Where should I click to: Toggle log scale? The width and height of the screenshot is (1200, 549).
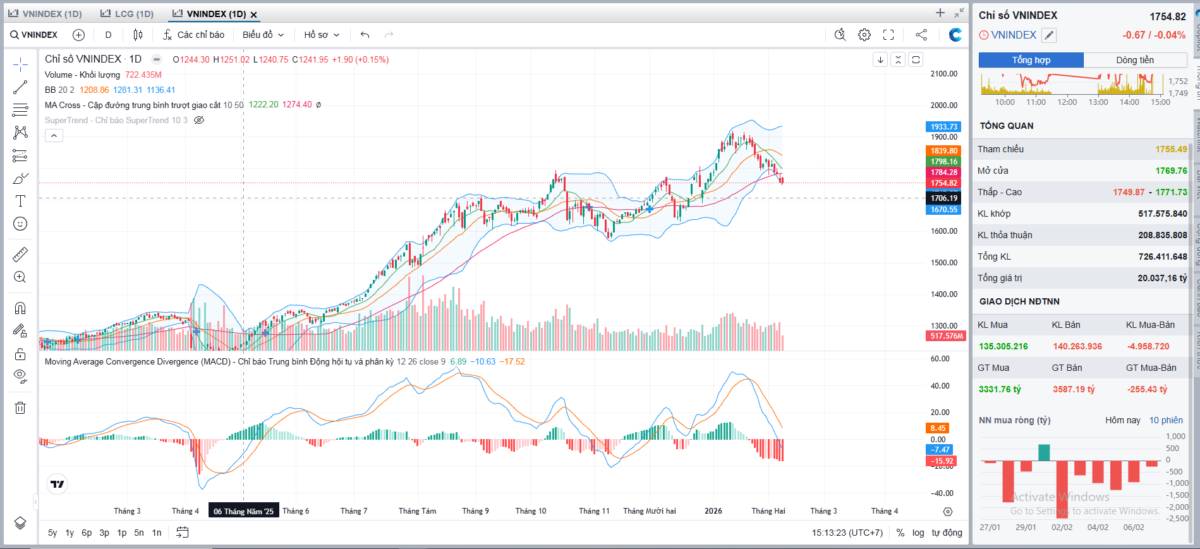(x=918, y=533)
